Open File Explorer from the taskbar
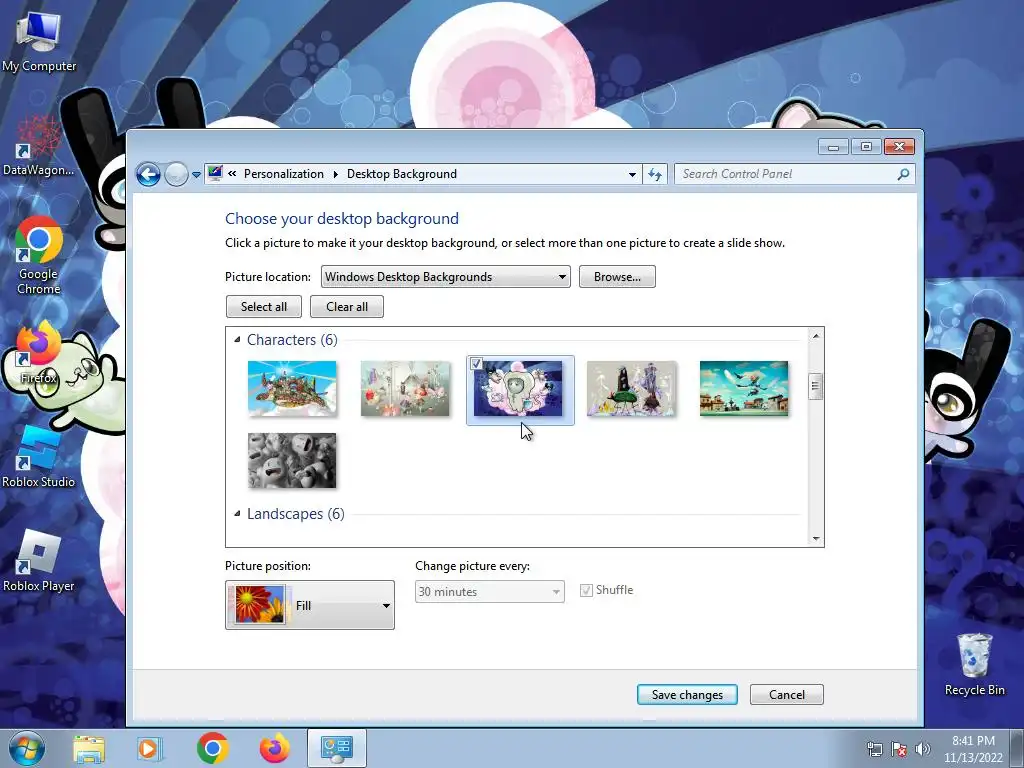Image resolution: width=1024 pixels, height=768 pixels. [89, 748]
